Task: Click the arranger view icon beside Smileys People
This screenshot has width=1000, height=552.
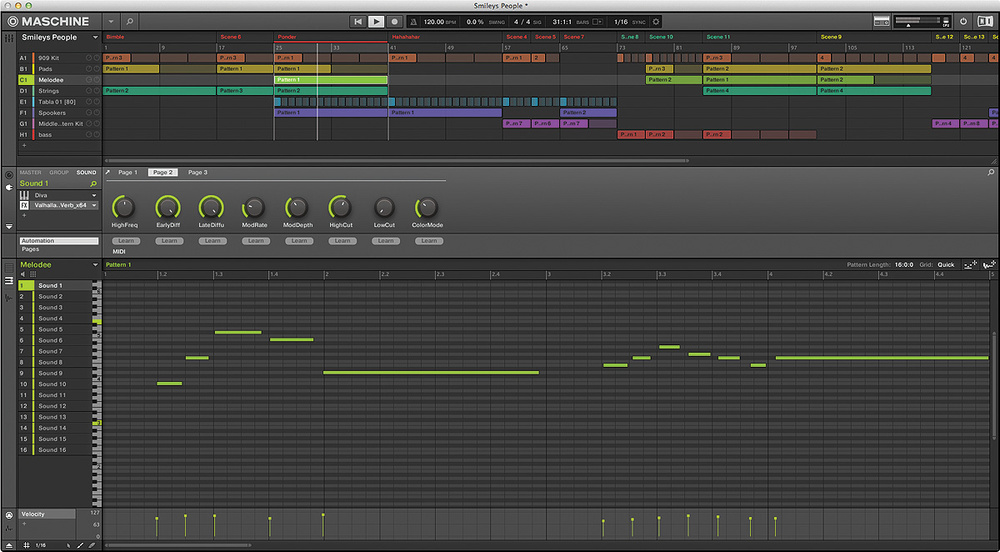Action: tap(9, 38)
